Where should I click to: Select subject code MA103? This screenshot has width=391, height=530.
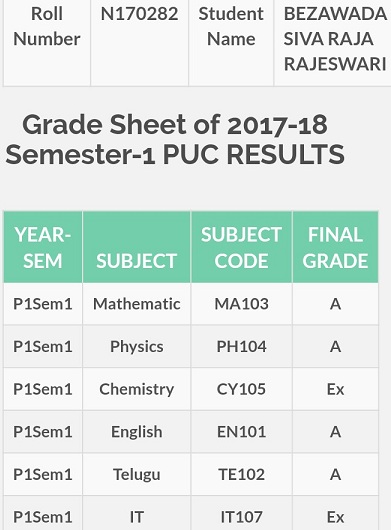click(x=241, y=304)
